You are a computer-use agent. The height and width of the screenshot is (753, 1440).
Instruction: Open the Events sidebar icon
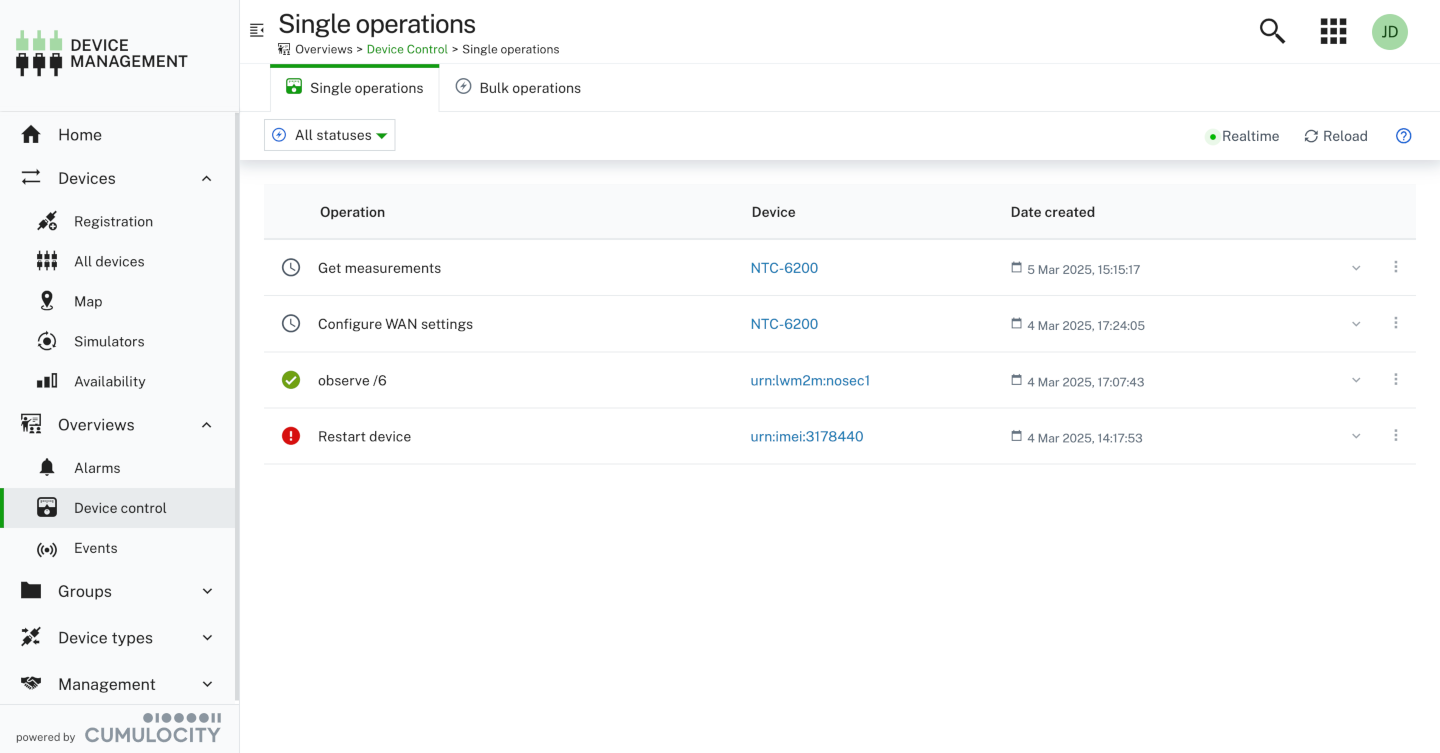pos(47,548)
